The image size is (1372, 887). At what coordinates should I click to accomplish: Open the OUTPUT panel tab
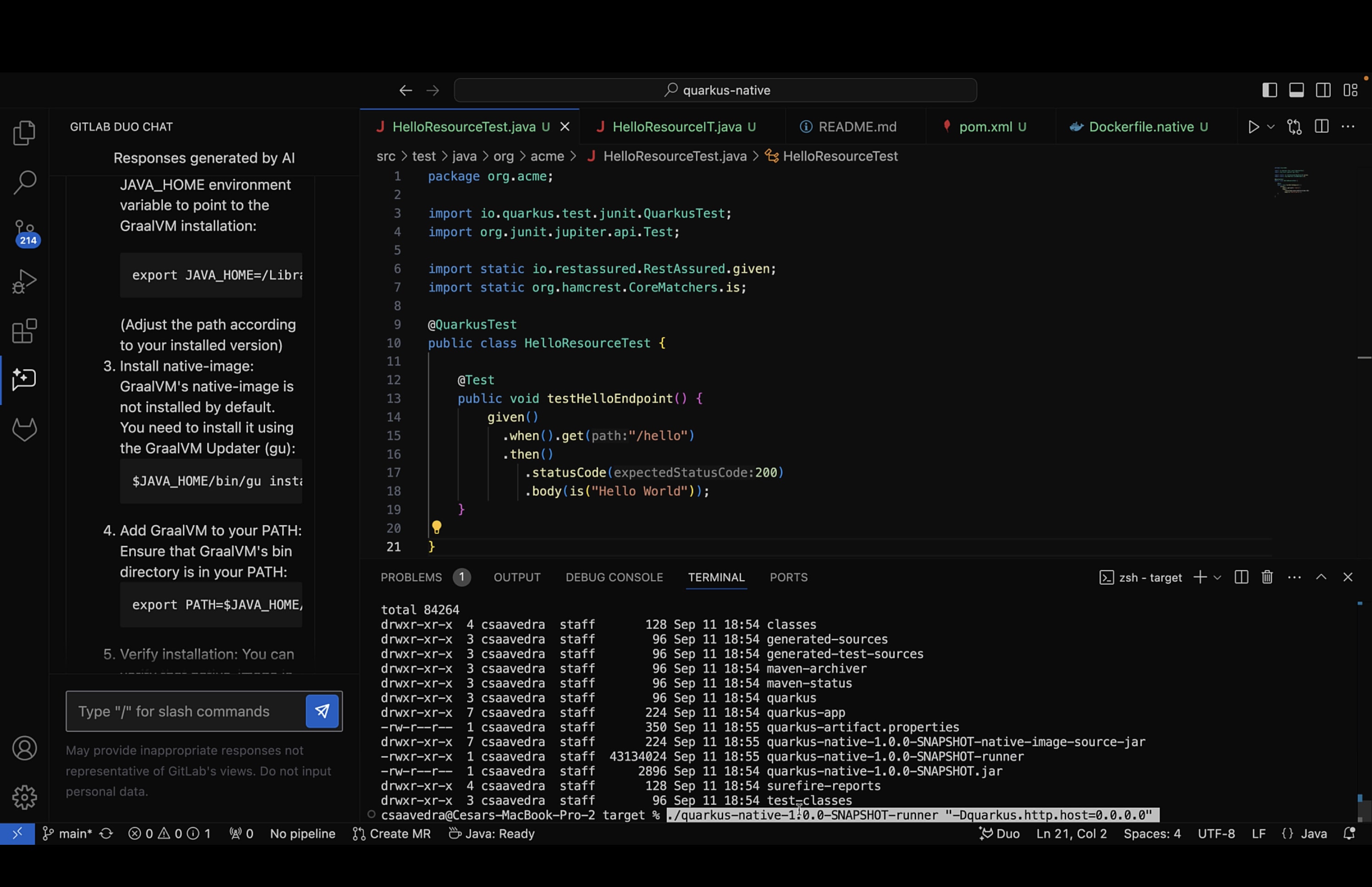pos(516,577)
